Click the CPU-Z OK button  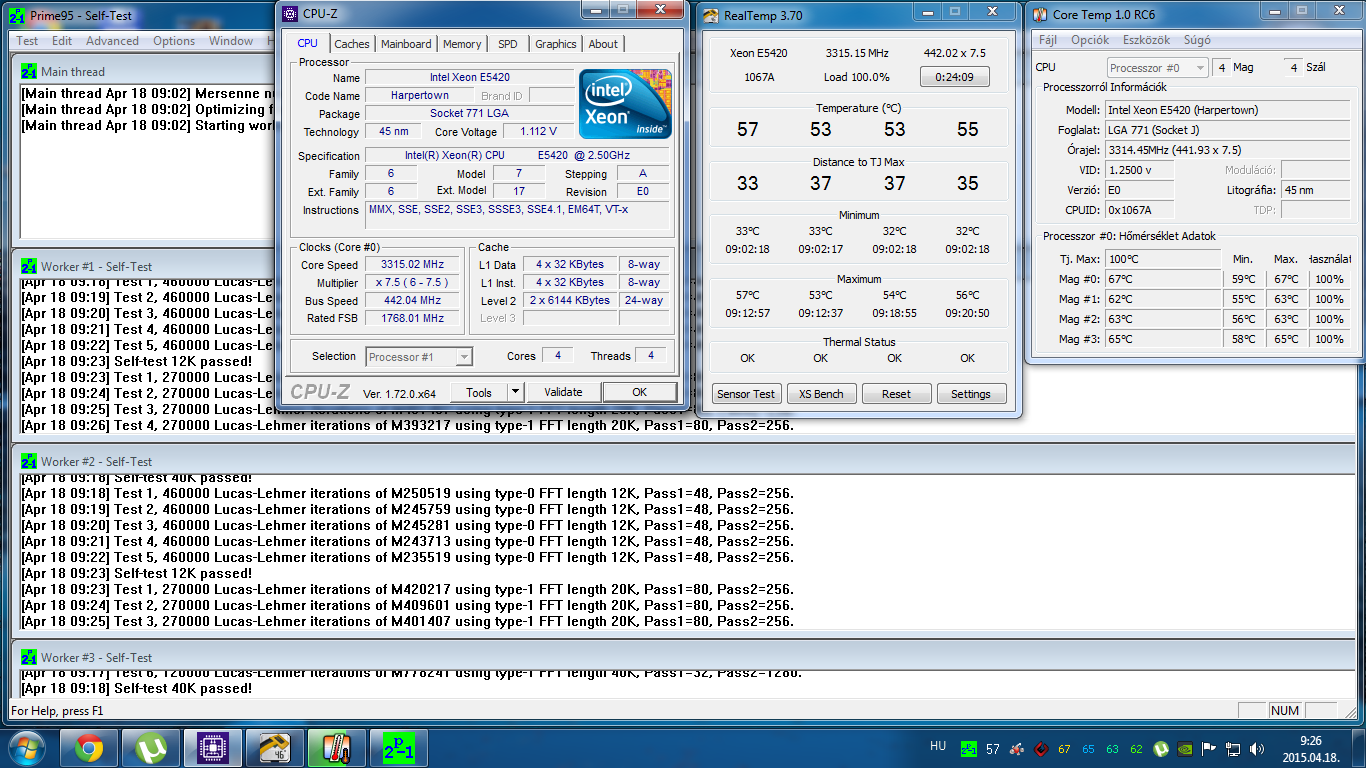[640, 392]
